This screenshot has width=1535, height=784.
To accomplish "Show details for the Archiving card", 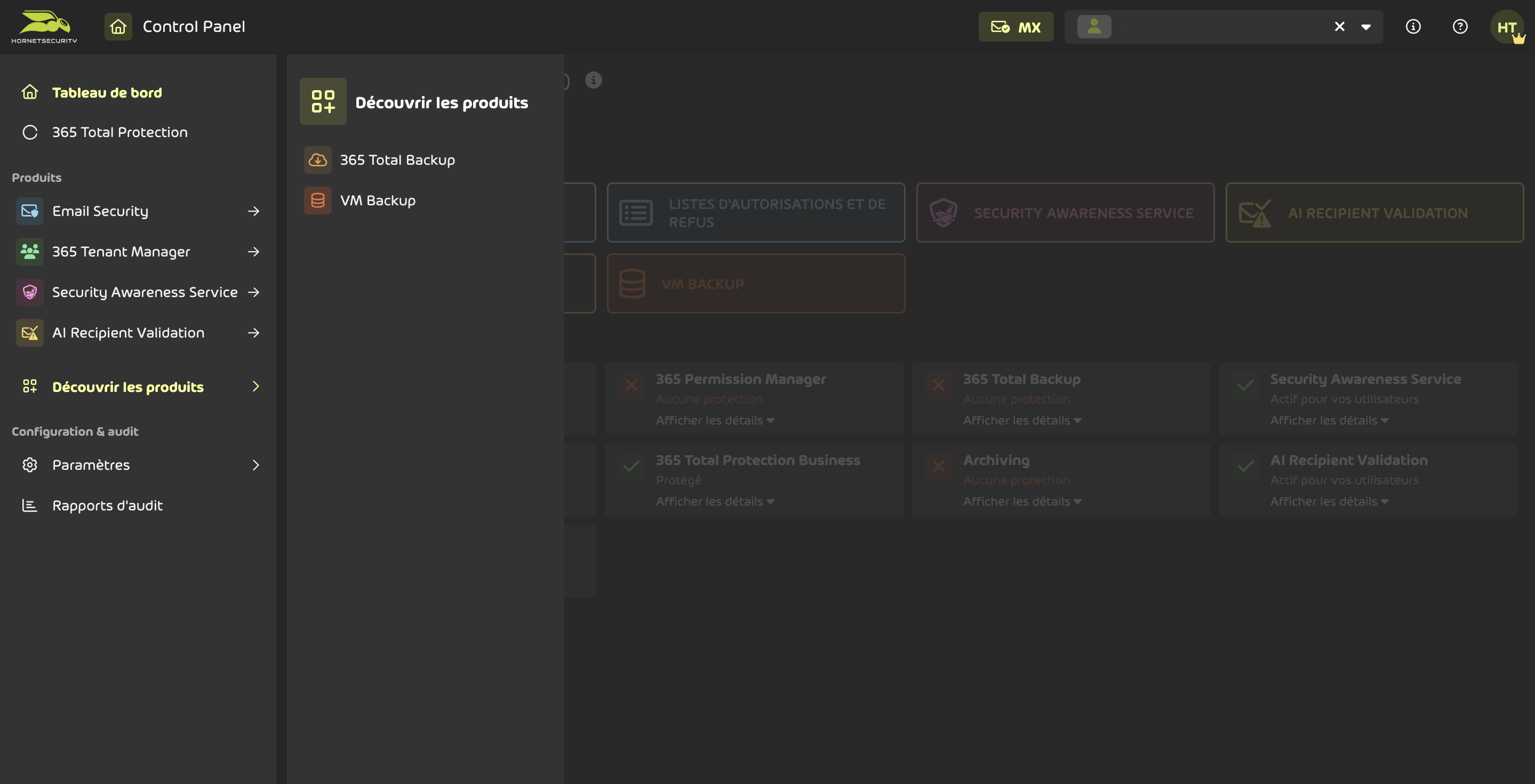I will point(1022,501).
